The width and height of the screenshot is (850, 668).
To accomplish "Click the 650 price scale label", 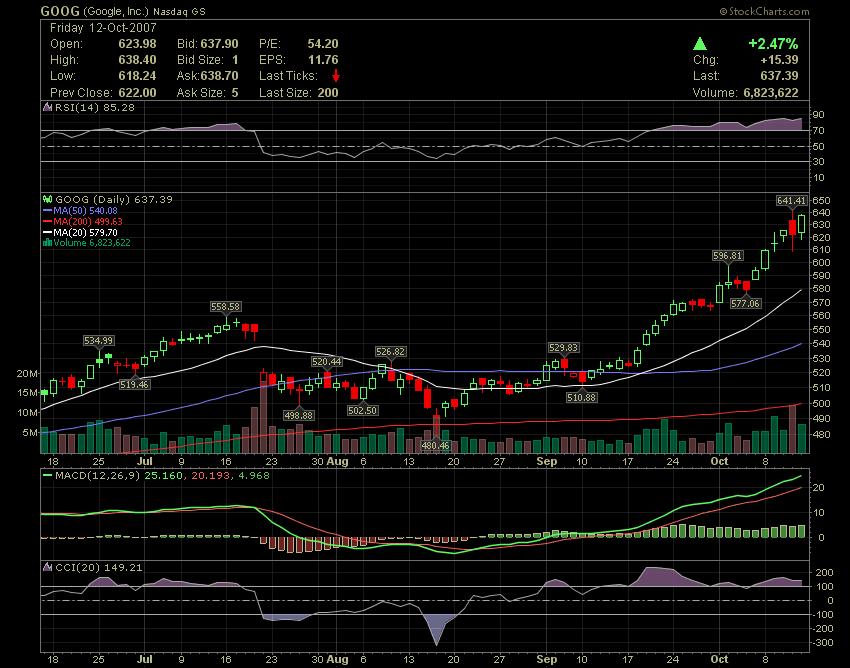I will click(x=821, y=200).
